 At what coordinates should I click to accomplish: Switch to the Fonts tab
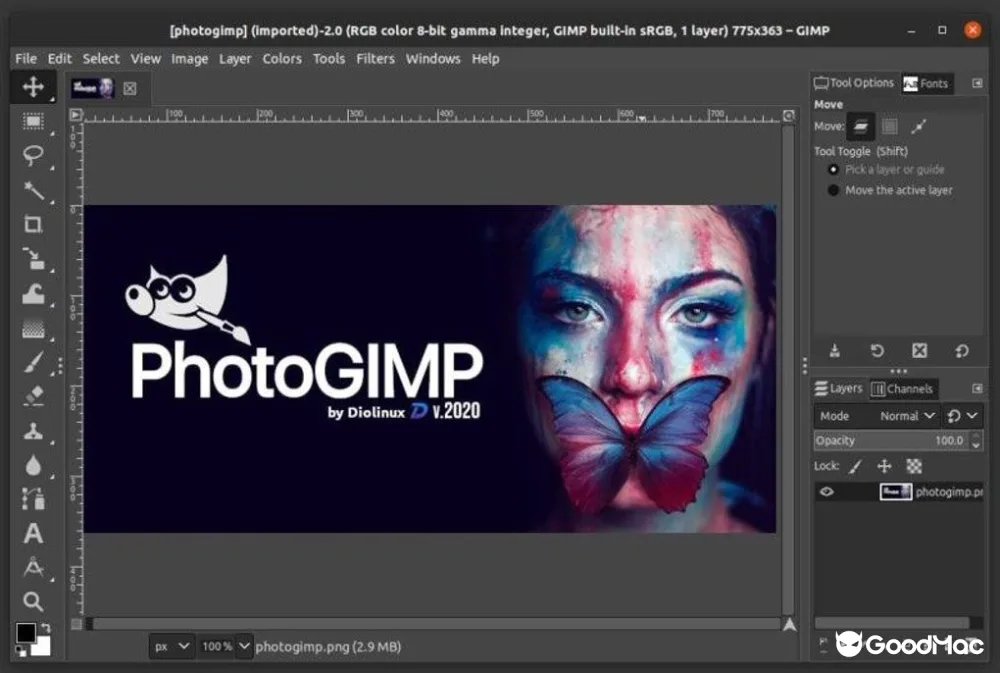[x=927, y=84]
